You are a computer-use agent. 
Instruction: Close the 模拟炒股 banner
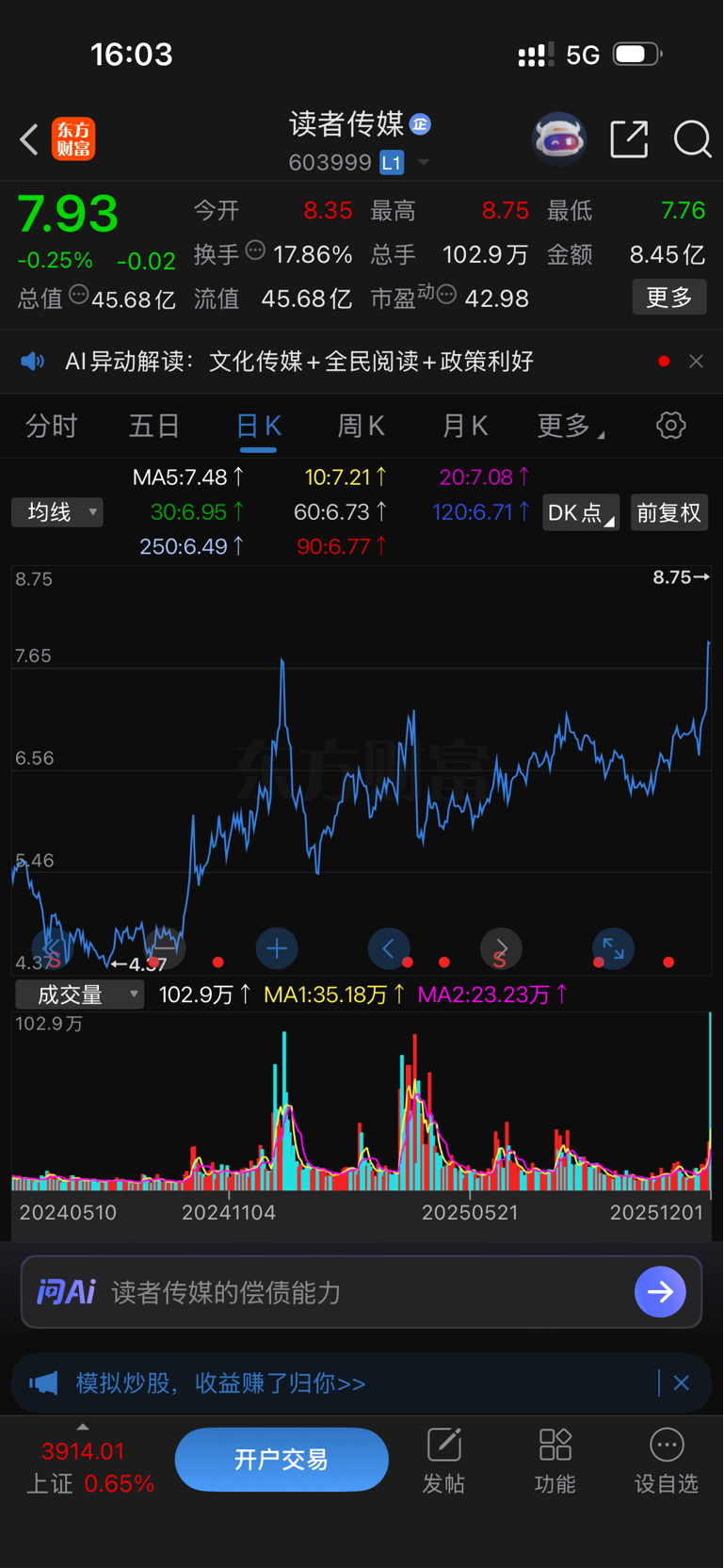pos(682,1383)
